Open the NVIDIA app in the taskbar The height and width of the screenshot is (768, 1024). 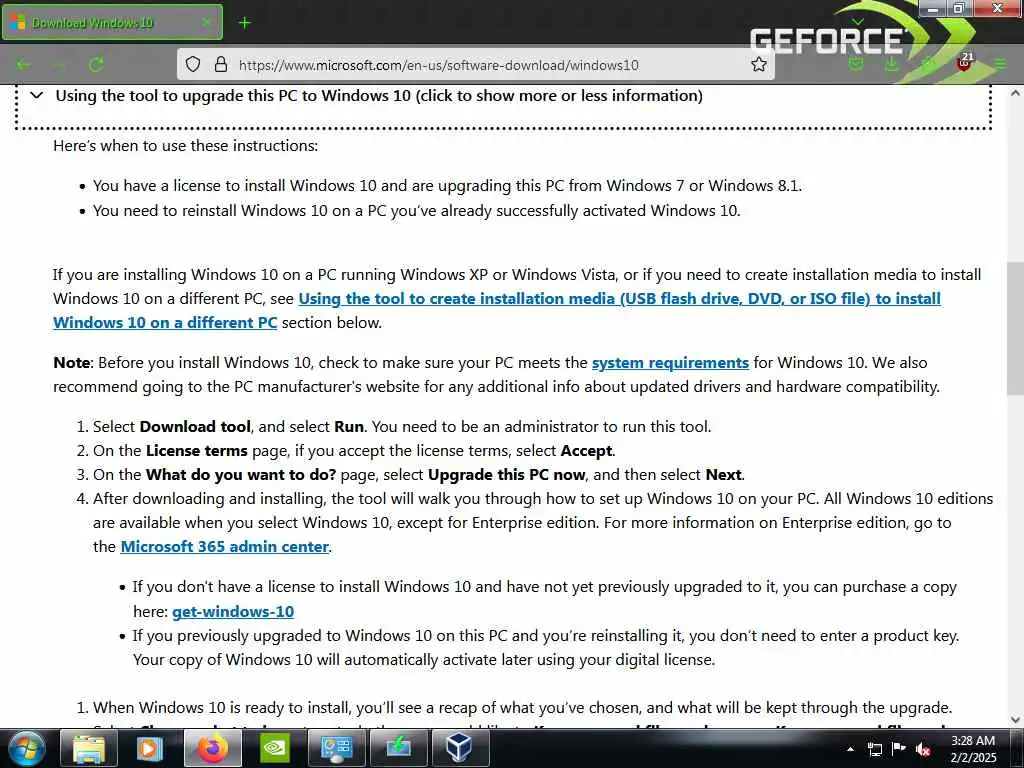click(274, 748)
